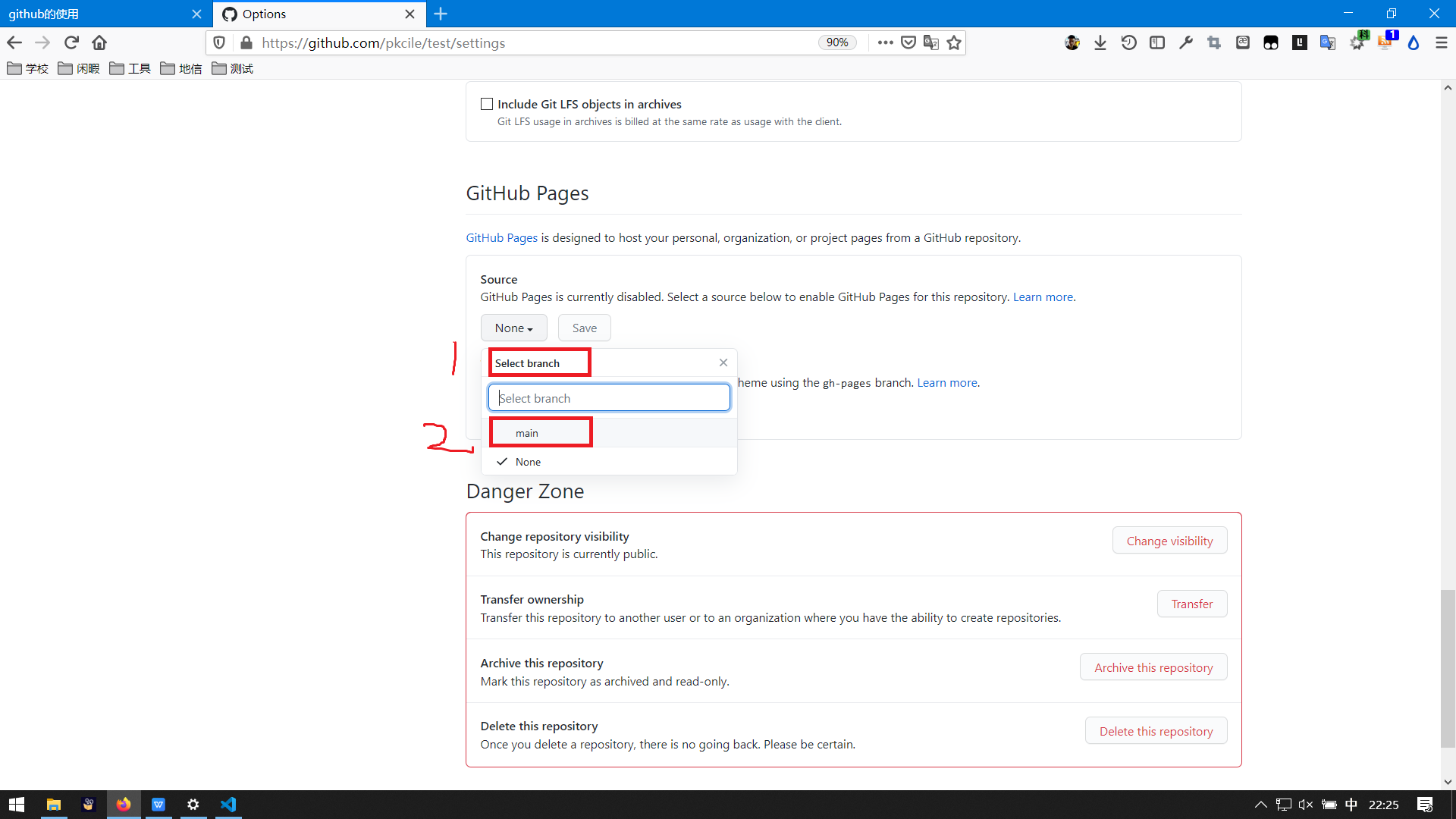
Task: Click the black L extension icon
Action: pos(1300,42)
